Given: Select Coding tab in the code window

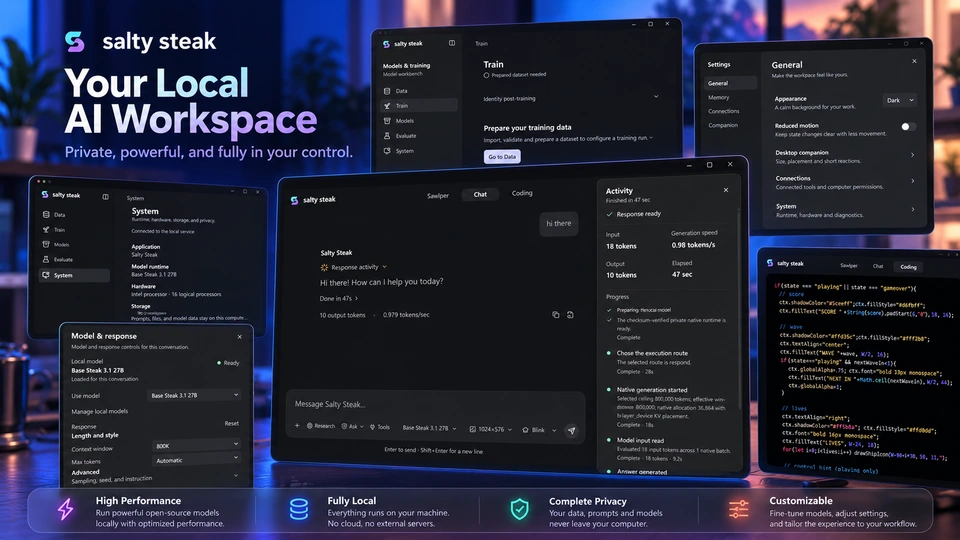Looking at the screenshot, I should pyautogui.click(x=909, y=267).
